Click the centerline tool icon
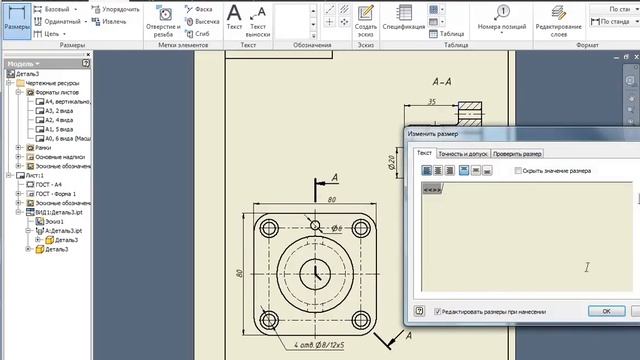This screenshot has height=360, width=640. (x=329, y=10)
